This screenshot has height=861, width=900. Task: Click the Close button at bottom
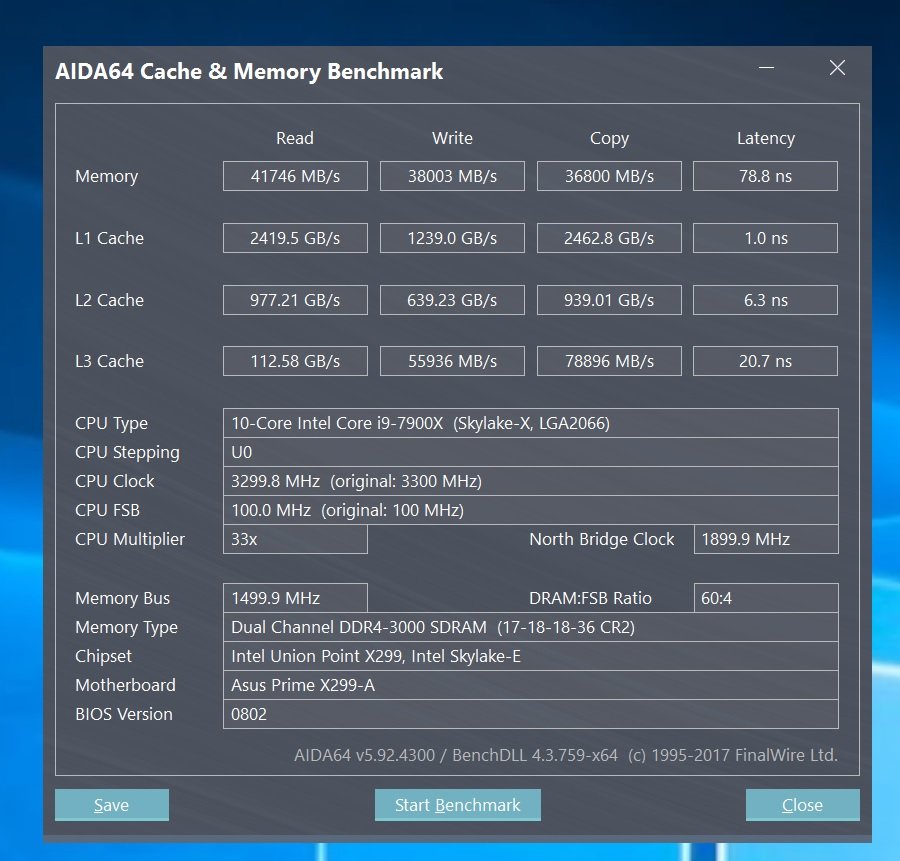click(x=802, y=804)
